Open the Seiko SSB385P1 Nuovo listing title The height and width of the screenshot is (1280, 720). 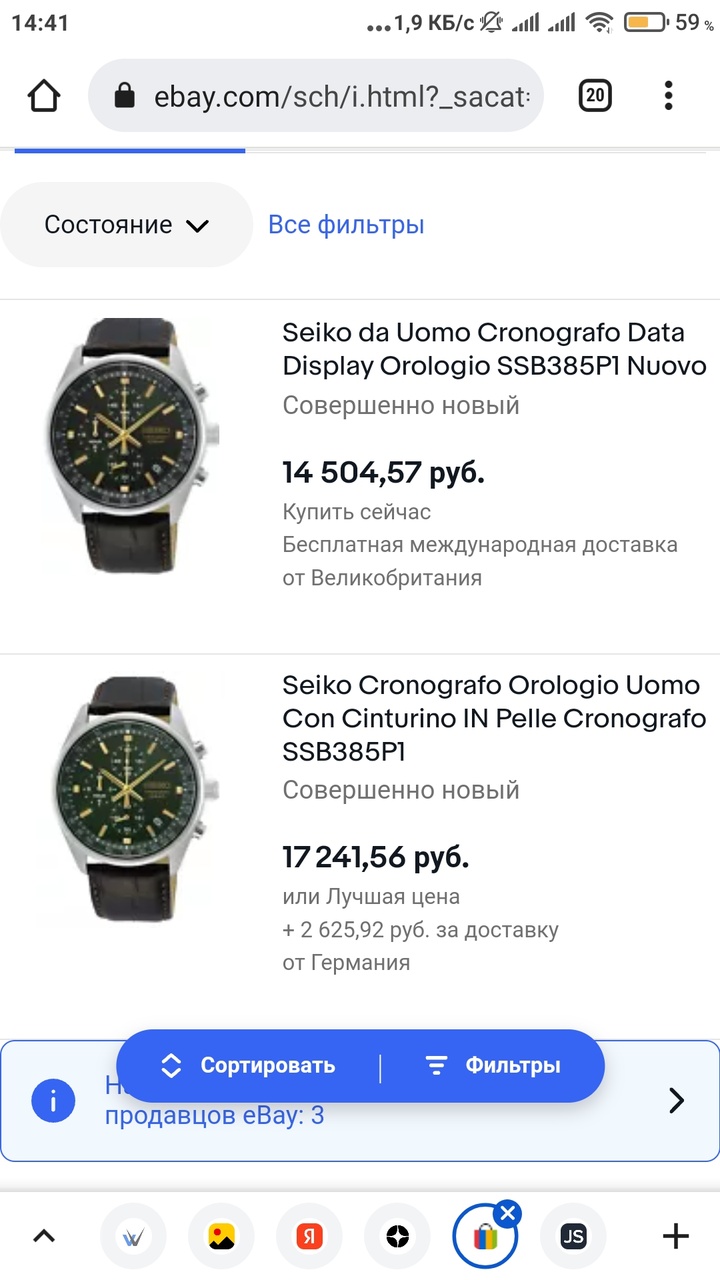point(494,349)
